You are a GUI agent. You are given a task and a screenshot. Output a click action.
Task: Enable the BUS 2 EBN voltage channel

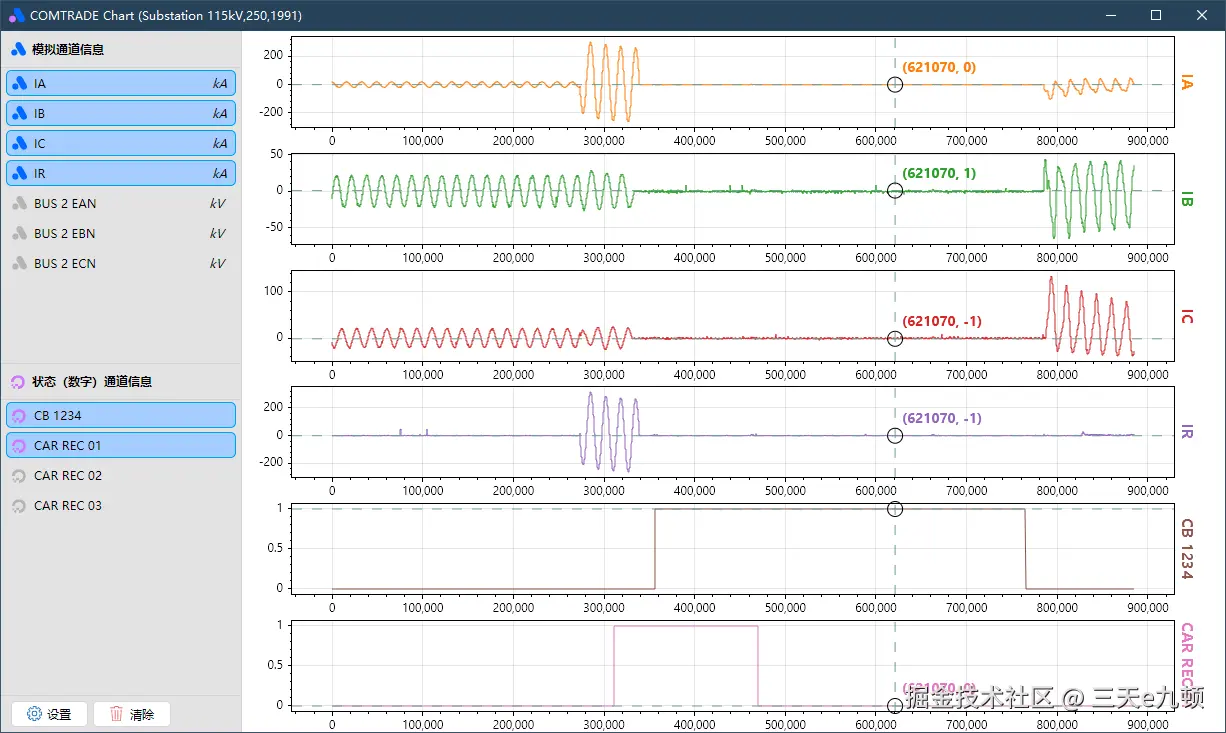tap(121, 234)
